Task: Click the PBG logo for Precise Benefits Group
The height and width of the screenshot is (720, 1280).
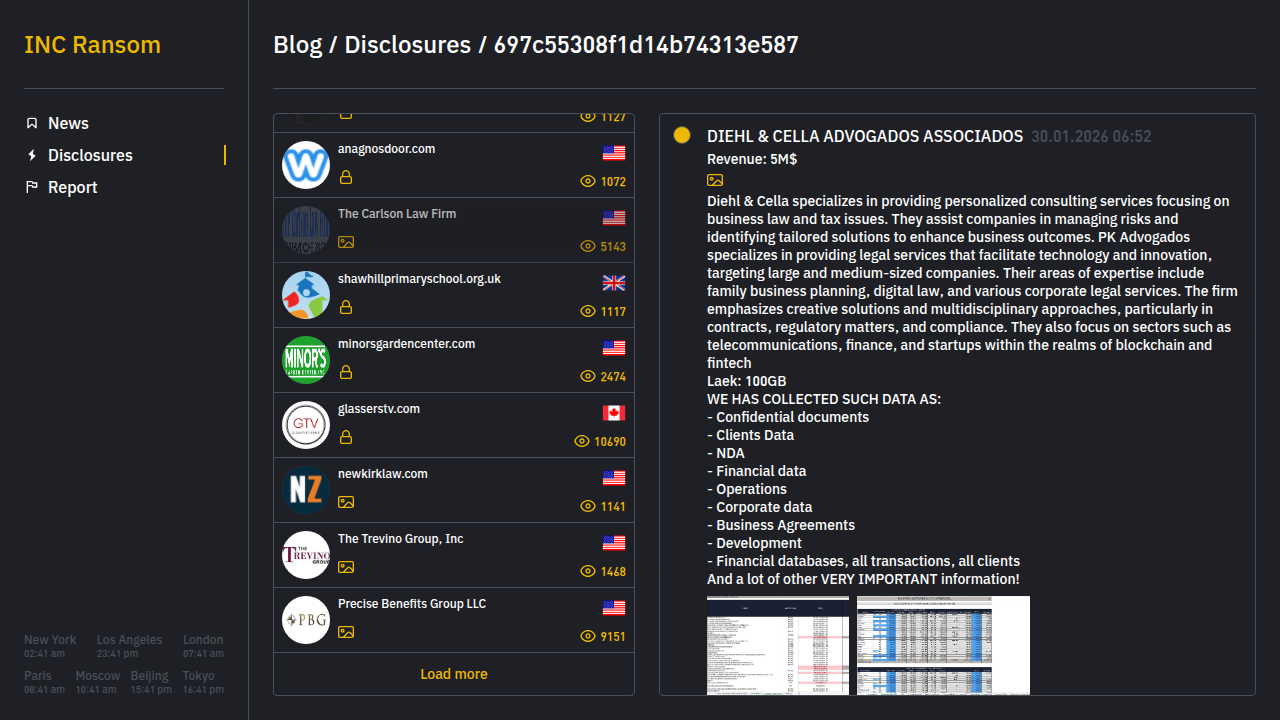Action: click(x=306, y=620)
